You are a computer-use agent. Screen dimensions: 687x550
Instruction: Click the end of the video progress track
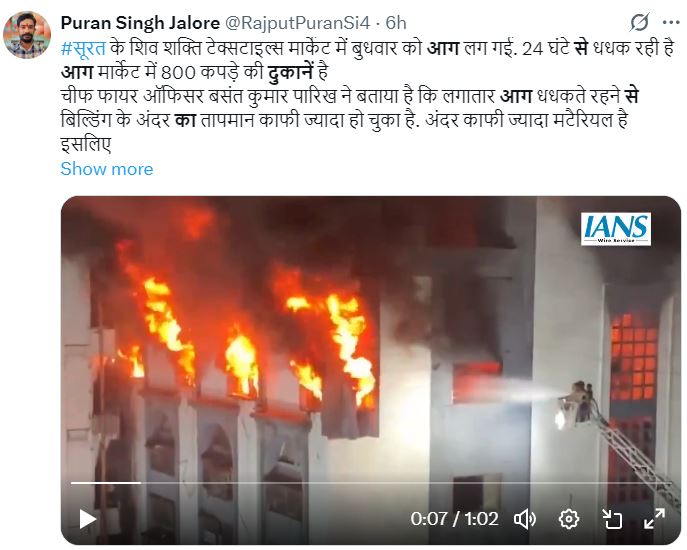pos(669,483)
